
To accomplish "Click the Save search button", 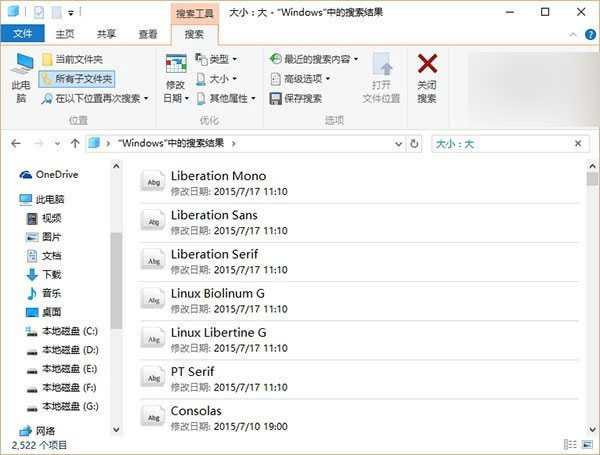I will [x=296, y=99].
